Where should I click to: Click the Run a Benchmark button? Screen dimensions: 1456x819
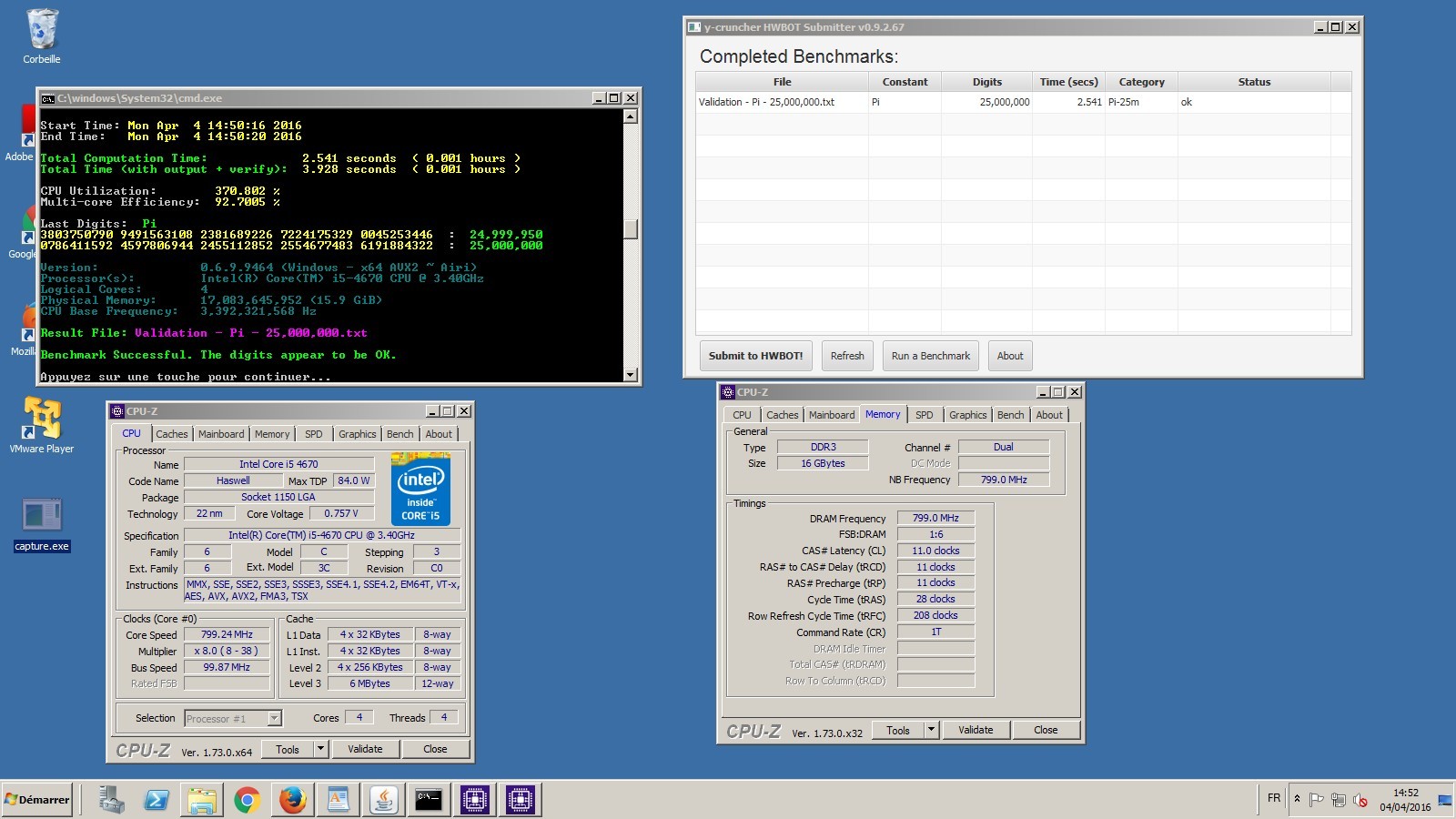click(x=930, y=356)
